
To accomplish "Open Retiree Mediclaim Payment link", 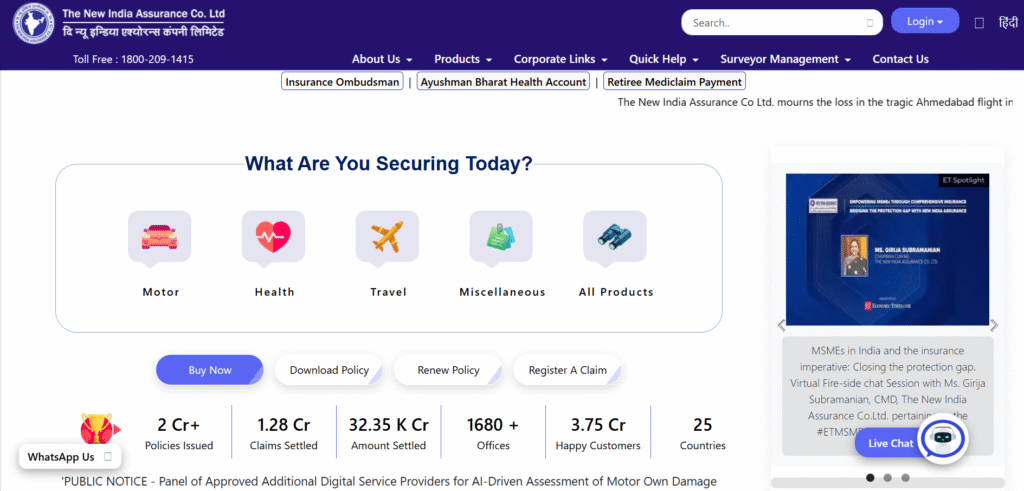I will pyautogui.click(x=675, y=82).
